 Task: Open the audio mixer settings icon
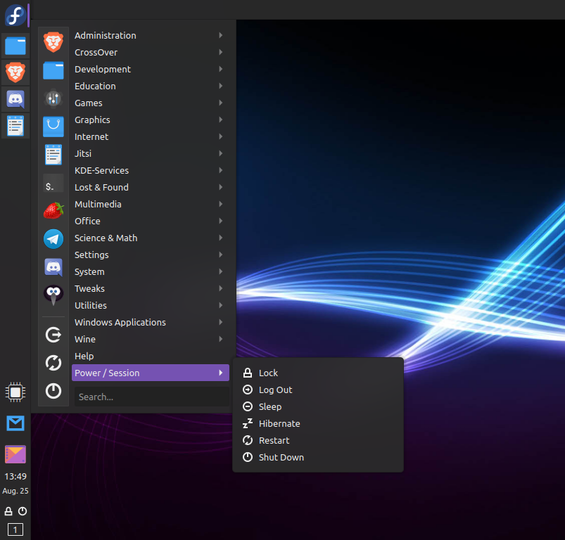[x=53, y=98]
